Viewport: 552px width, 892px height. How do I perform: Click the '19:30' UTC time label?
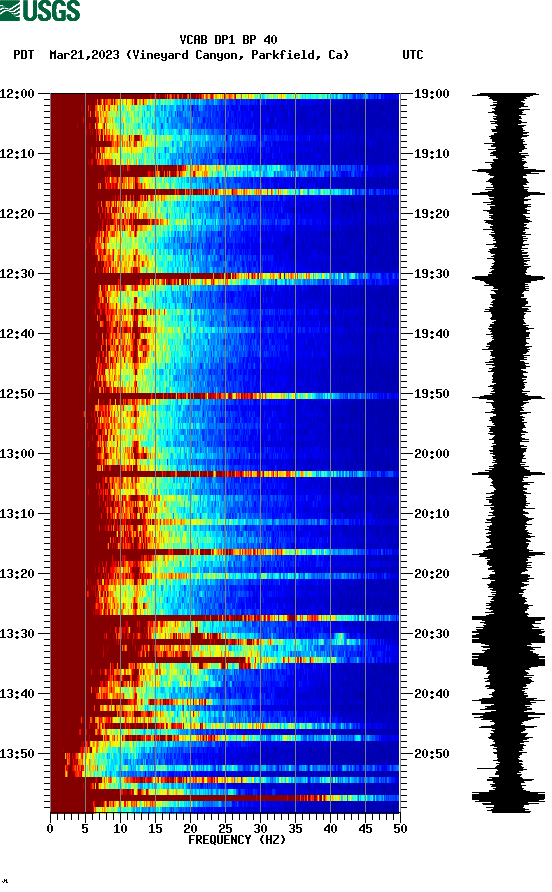(432, 274)
